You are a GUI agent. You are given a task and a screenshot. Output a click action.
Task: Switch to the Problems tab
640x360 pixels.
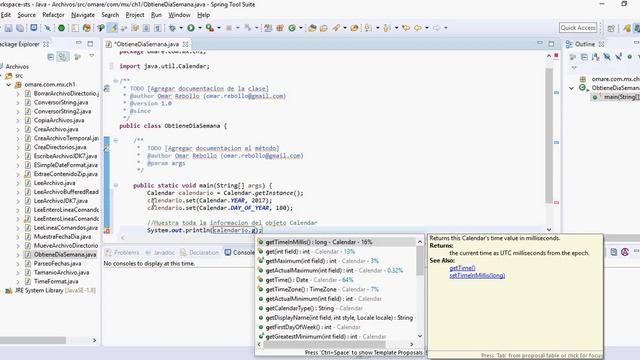click(x=122, y=253)
